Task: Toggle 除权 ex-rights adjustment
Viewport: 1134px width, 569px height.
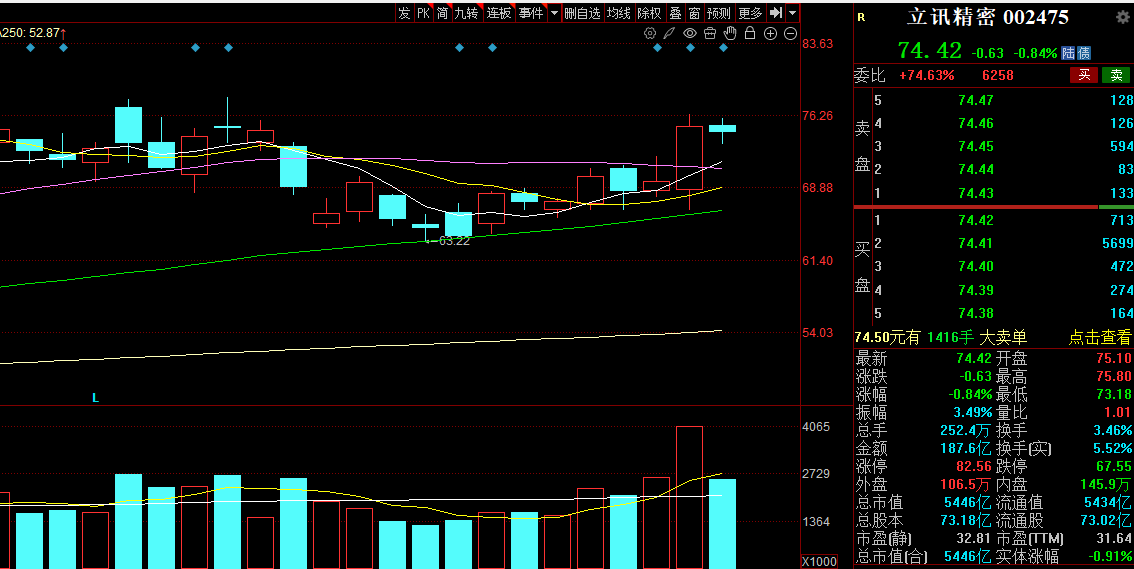Action: [x=649, y=13]
